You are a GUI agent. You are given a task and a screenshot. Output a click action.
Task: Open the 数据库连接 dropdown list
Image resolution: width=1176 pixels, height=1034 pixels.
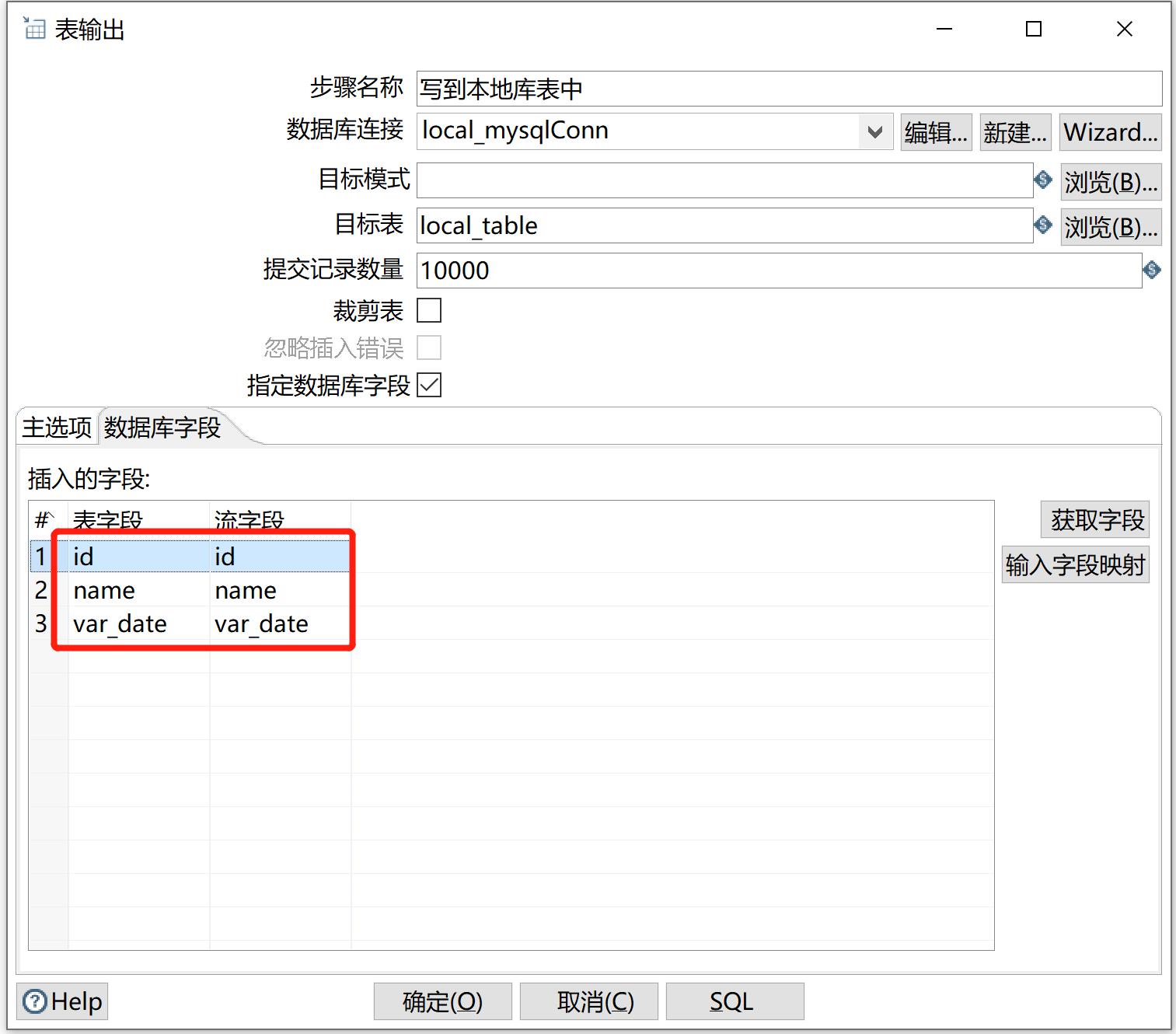(875, 131)
